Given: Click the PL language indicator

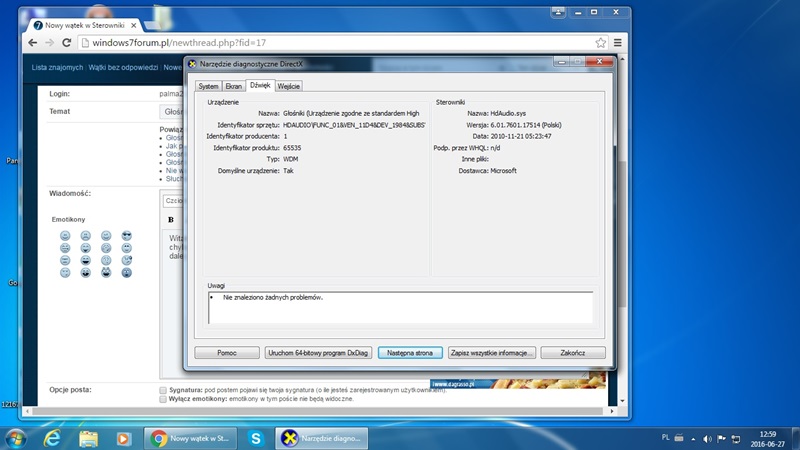Looking at the screenshot, I should click(665, 437).
